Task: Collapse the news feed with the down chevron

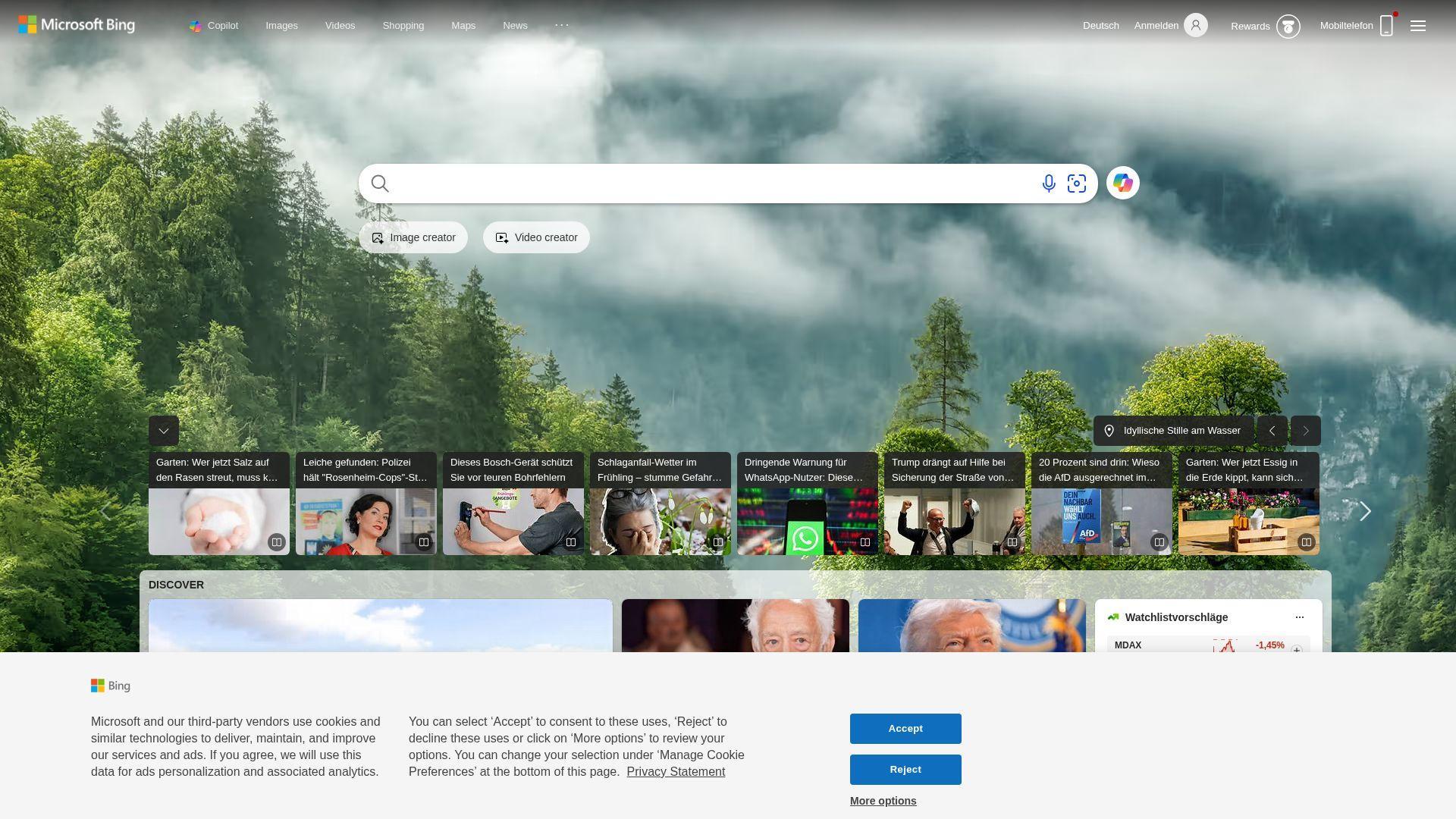Action: [163, 431]
